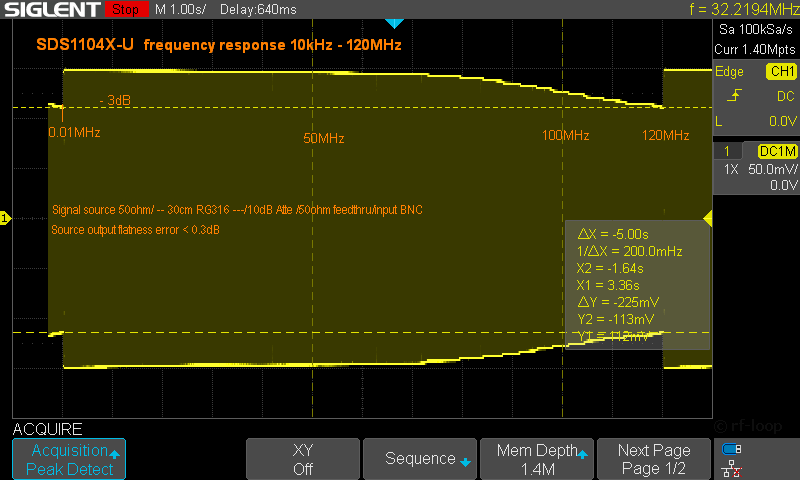Viewport: 800px width, 480px height.
Task: Click the rising edge slope icon
Action: (734, 95)
